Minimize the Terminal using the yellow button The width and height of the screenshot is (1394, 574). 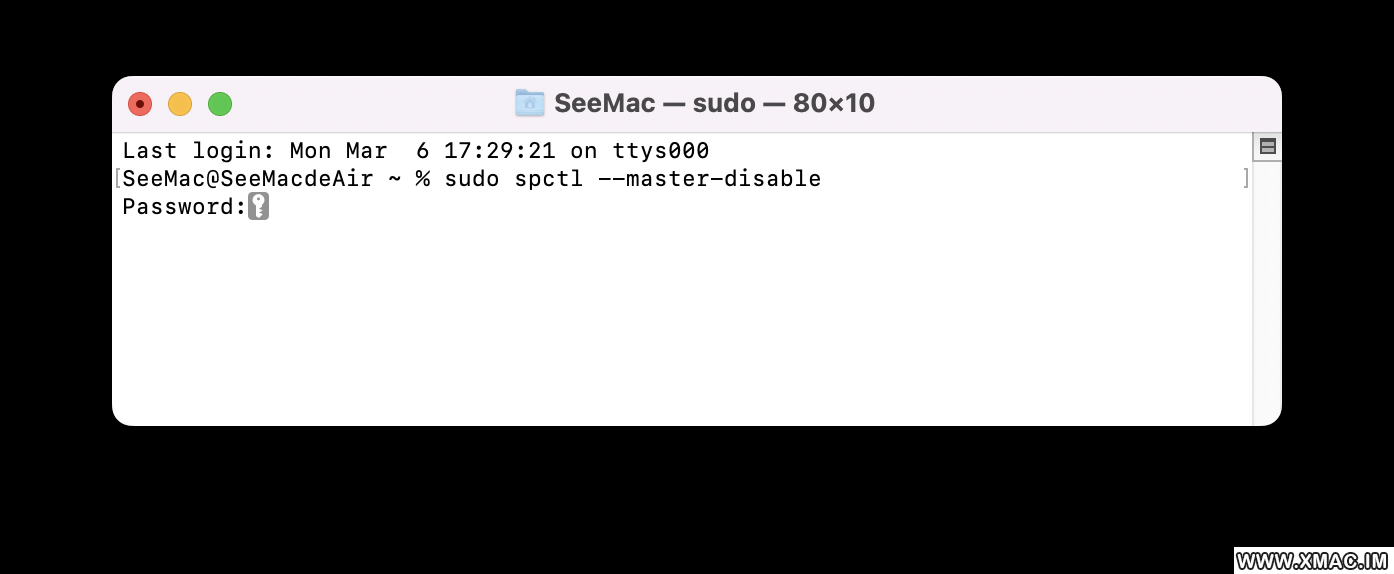pyautogui.click(x=180, y=103)
